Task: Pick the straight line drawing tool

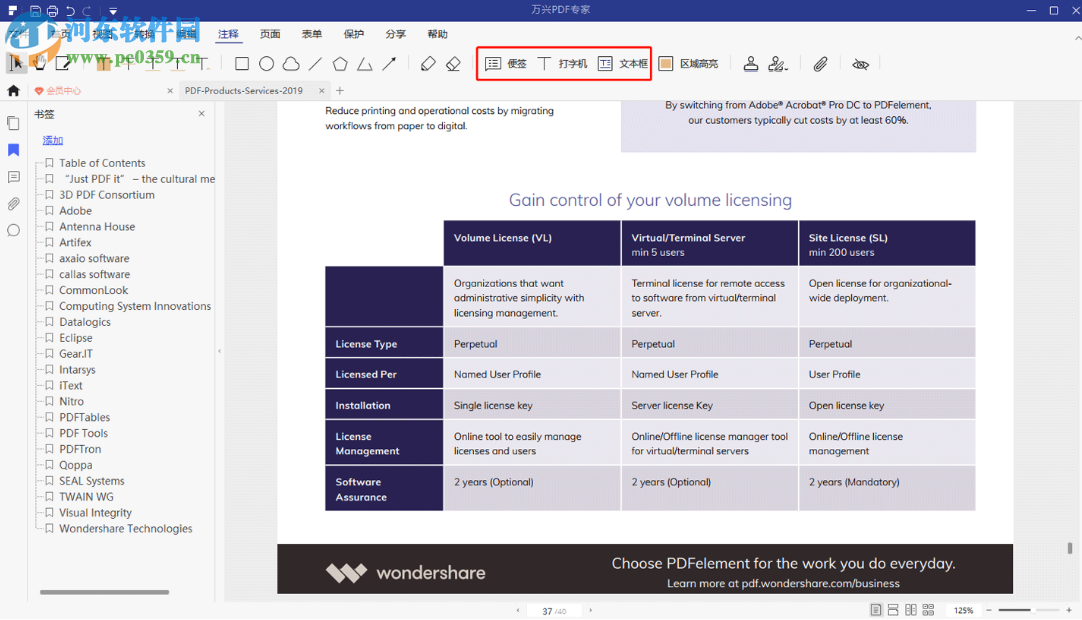Action: tap(315, 64)
